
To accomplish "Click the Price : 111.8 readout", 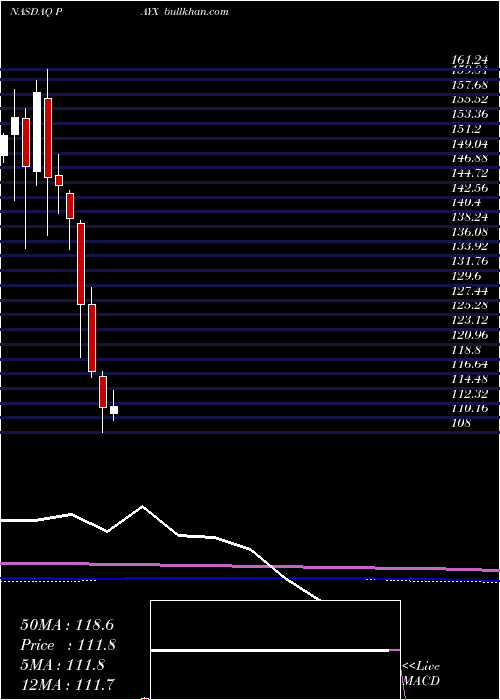I will (x=68, y=645).
